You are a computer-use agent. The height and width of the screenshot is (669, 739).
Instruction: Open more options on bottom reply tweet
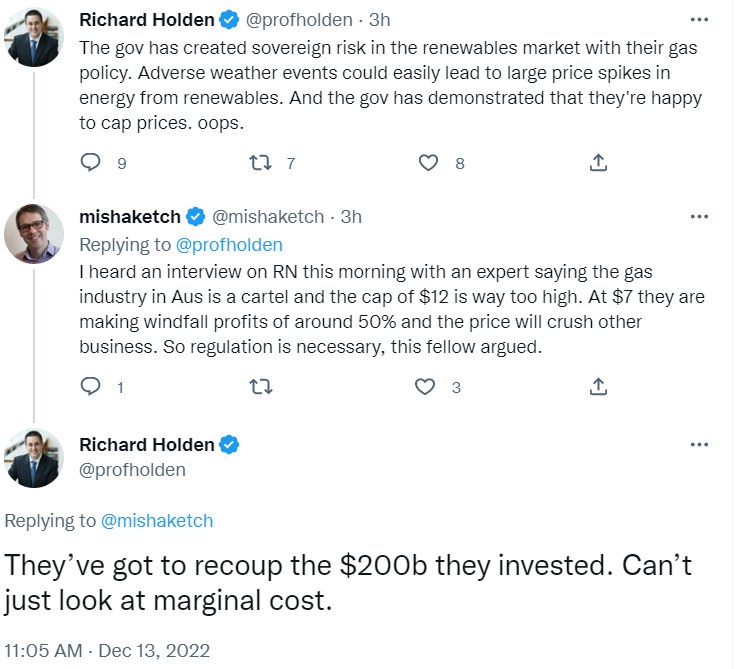[700, 444]
